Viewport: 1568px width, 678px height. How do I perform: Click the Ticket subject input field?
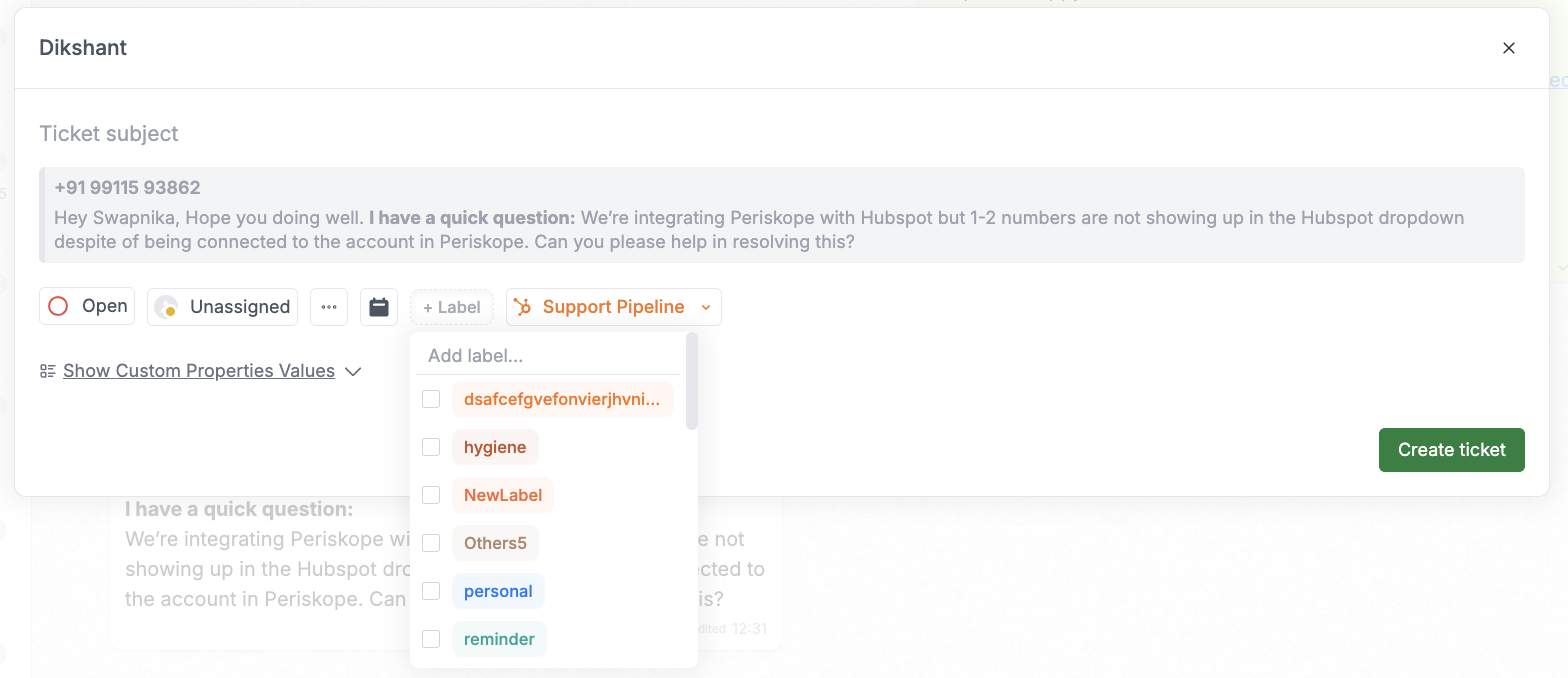(782, 133)
